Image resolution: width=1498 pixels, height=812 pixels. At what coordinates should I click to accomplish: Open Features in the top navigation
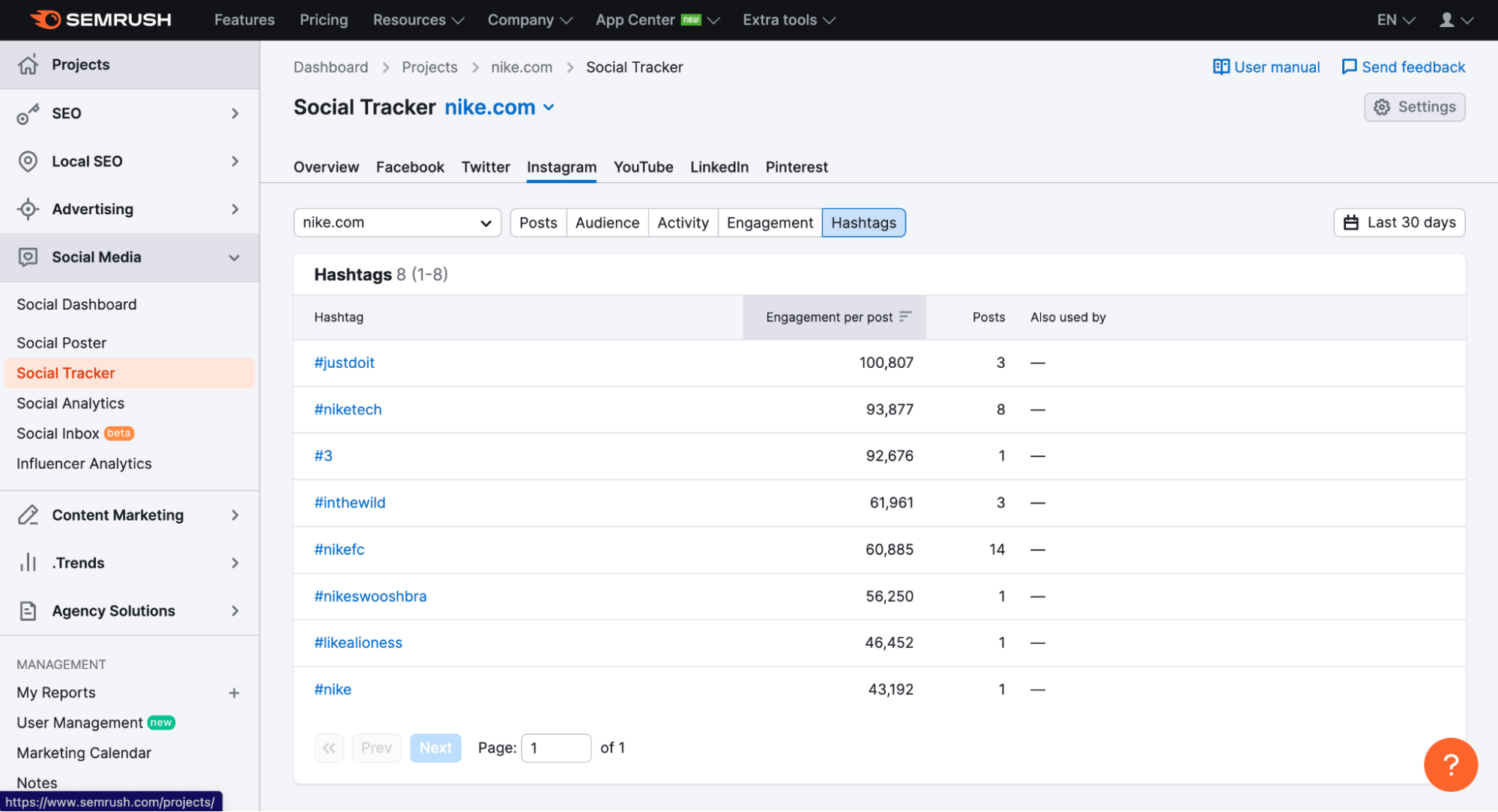tap(244, 19)
